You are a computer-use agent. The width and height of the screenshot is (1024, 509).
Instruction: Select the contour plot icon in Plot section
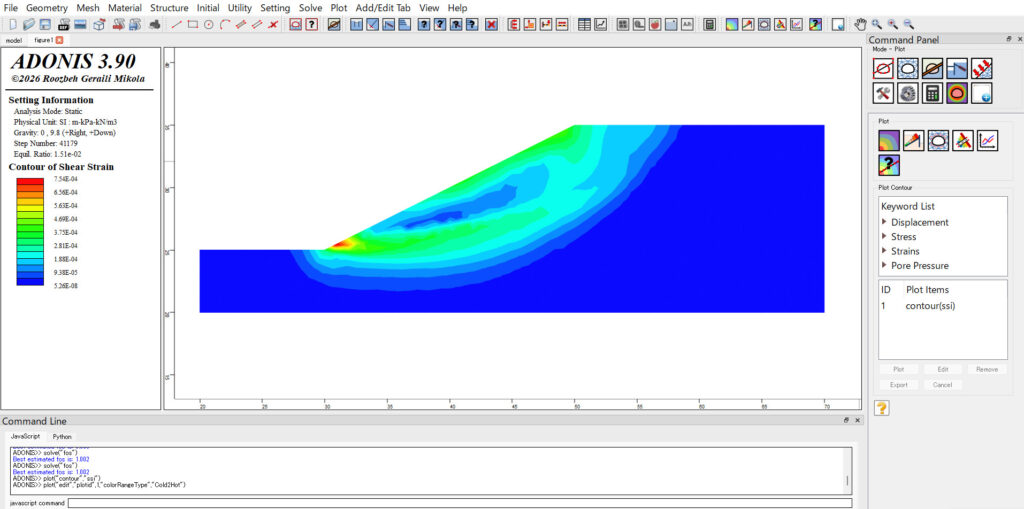tap(888, 141)
